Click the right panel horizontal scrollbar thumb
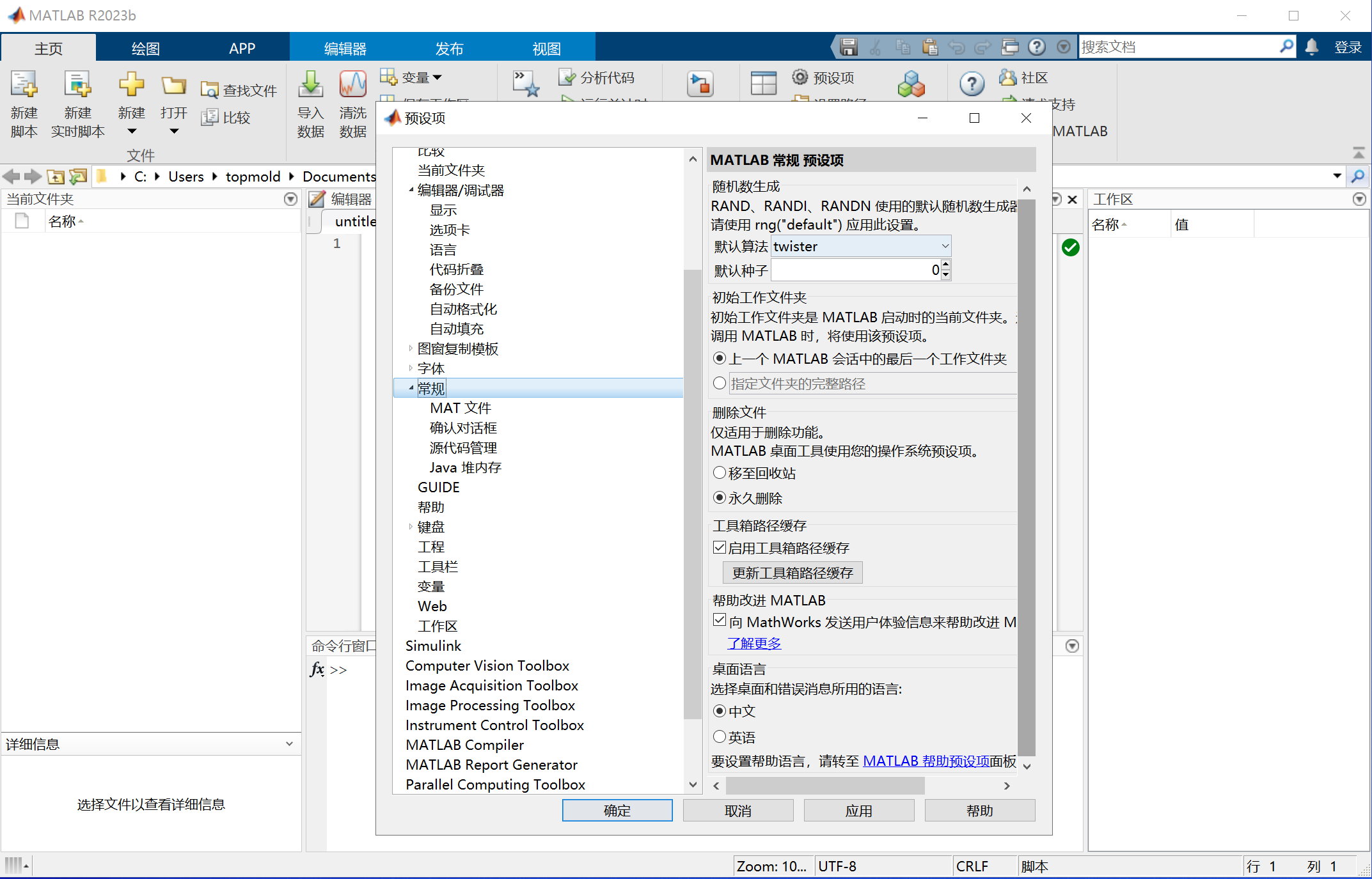Image resolution: width=1372 pixels, height=879 pixels. (825, 785)
